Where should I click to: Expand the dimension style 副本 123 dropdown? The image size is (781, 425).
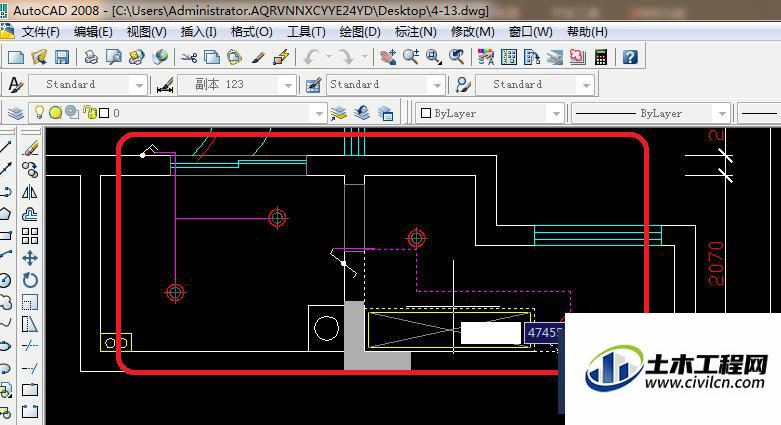(x=287, y=85)
